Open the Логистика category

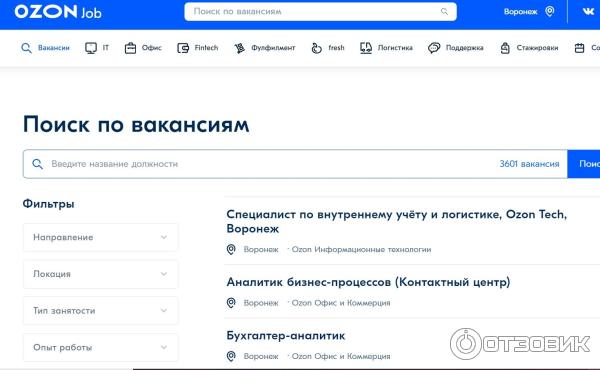point(386,48)
